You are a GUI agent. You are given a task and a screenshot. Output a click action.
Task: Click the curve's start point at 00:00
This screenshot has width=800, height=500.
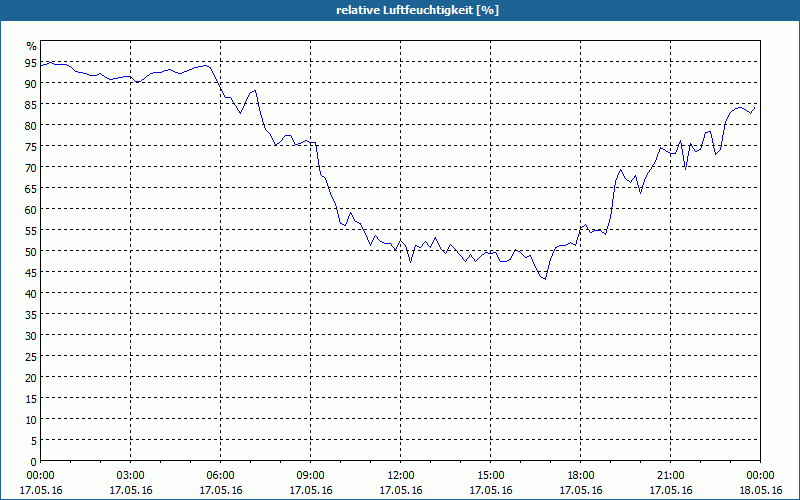[x=41, y=66]
